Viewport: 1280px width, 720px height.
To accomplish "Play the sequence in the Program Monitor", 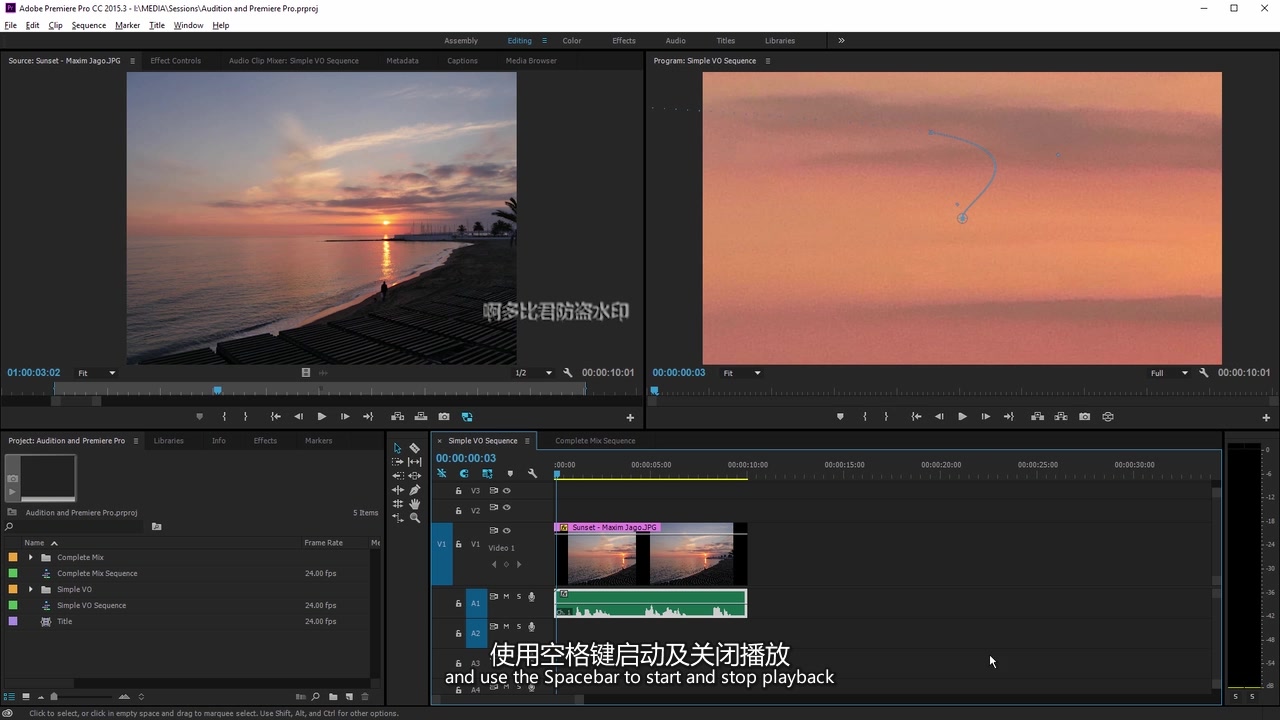I will [961, 417].
